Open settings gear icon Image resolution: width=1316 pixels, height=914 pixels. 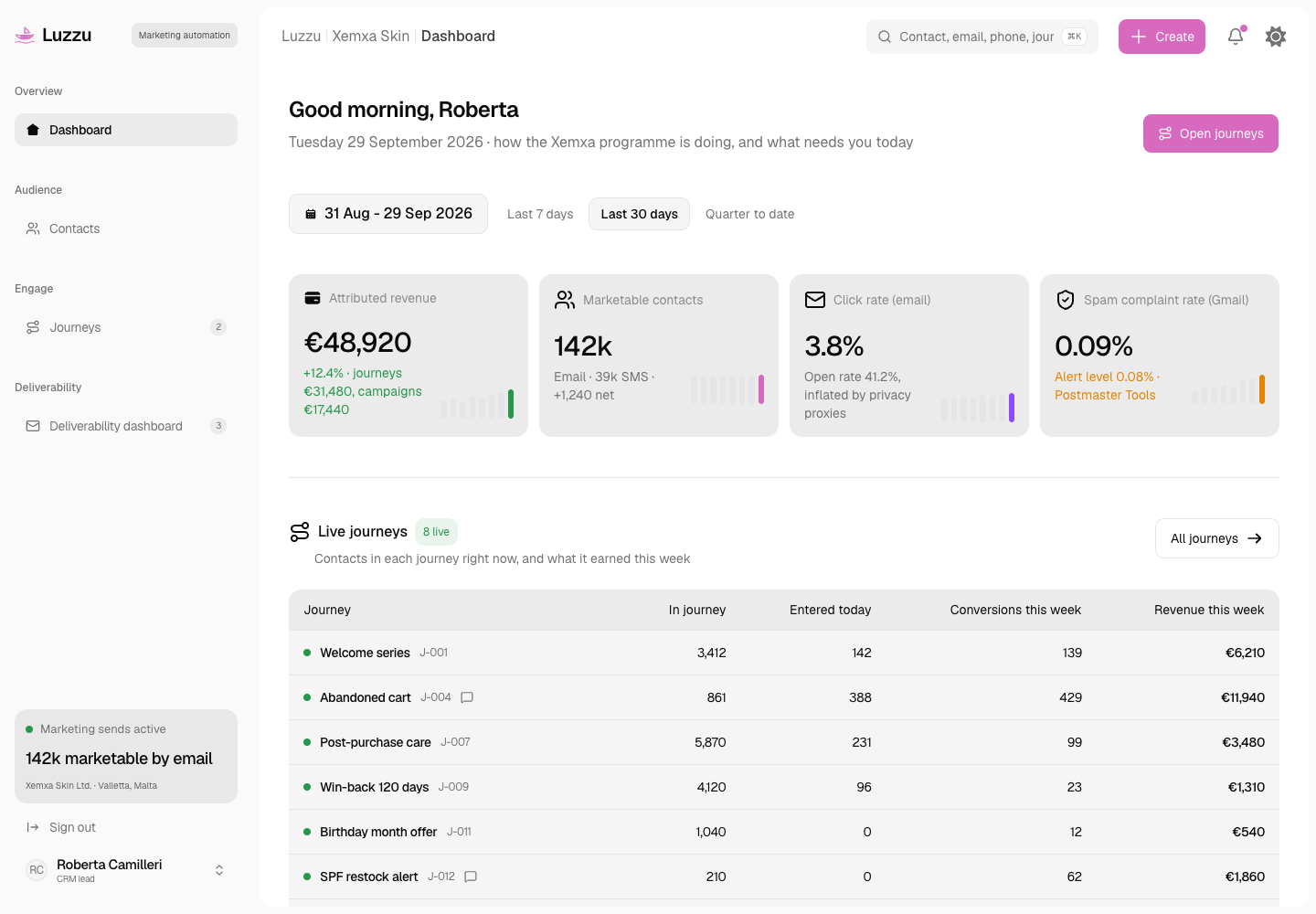coord(1276,37)
